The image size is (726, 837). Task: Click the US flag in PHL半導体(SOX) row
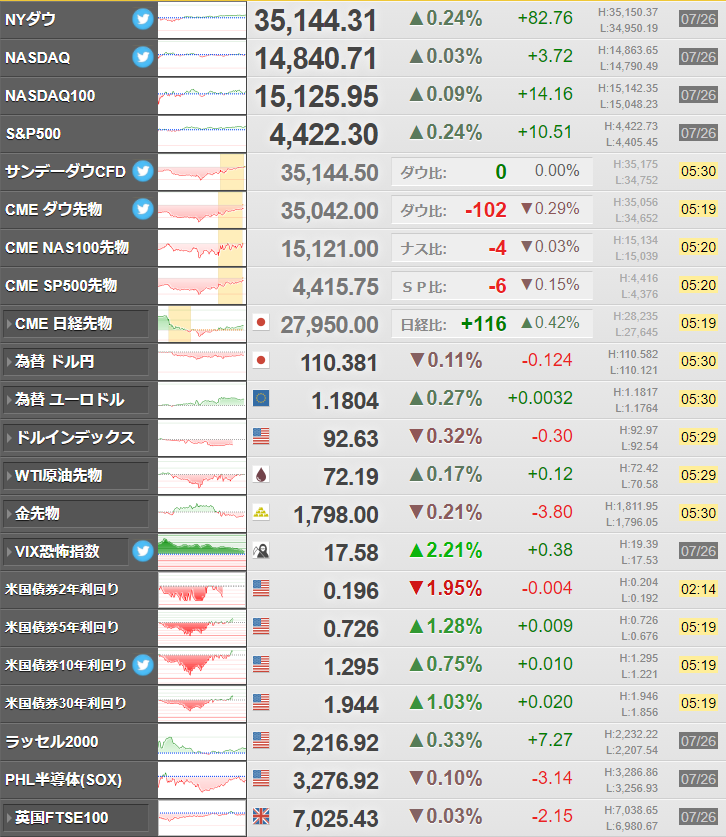point(261,778)
